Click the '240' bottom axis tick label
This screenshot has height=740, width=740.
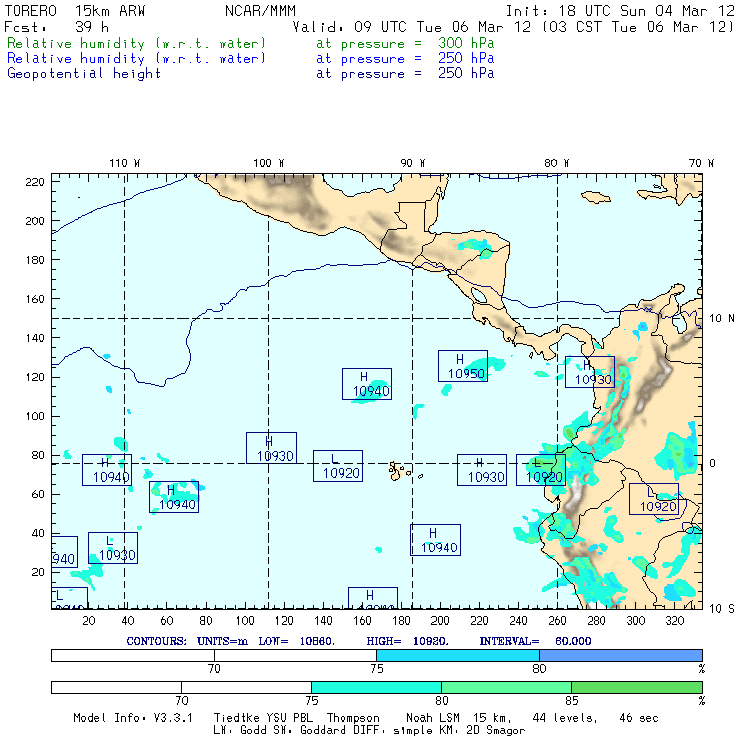(518, 621)
